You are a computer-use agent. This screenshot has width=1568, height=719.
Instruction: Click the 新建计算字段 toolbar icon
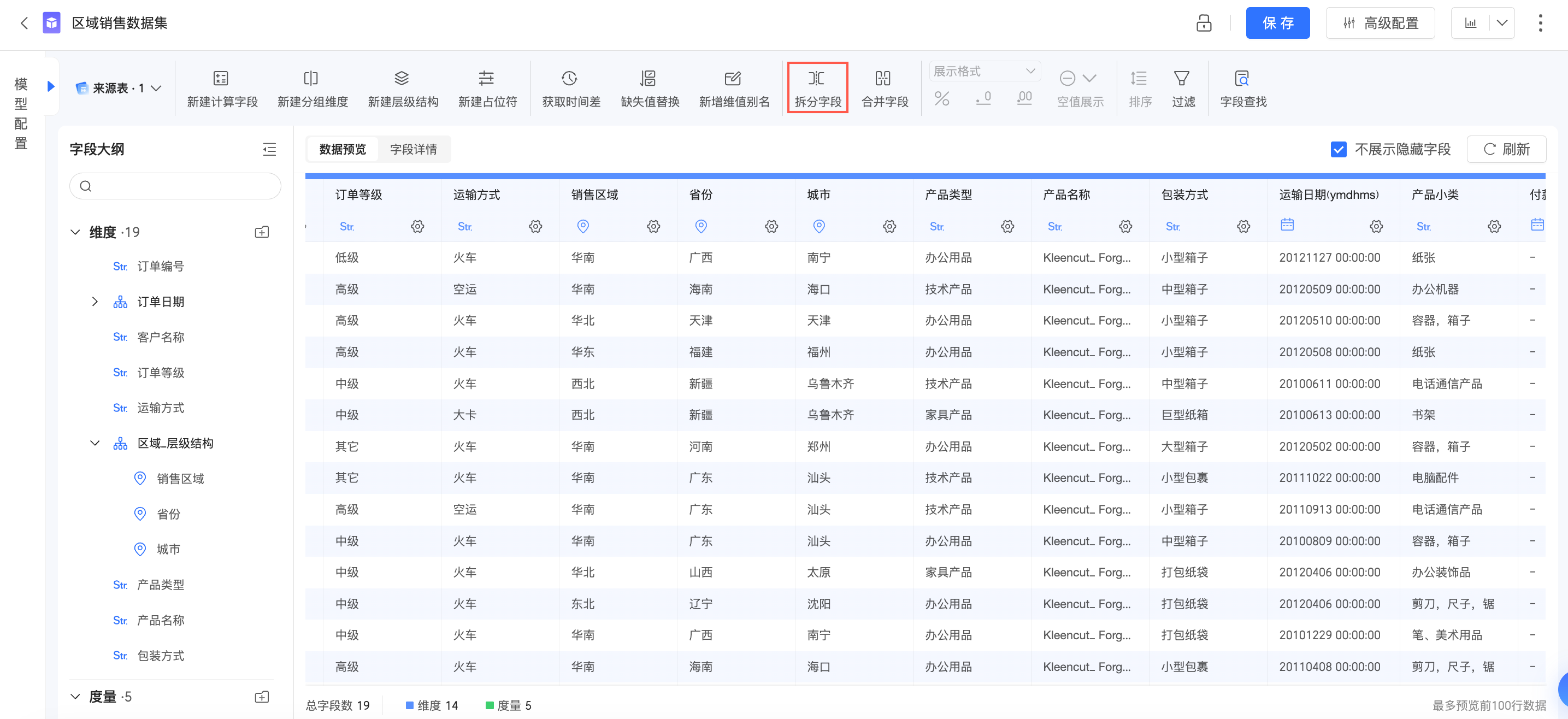[221, 79]
